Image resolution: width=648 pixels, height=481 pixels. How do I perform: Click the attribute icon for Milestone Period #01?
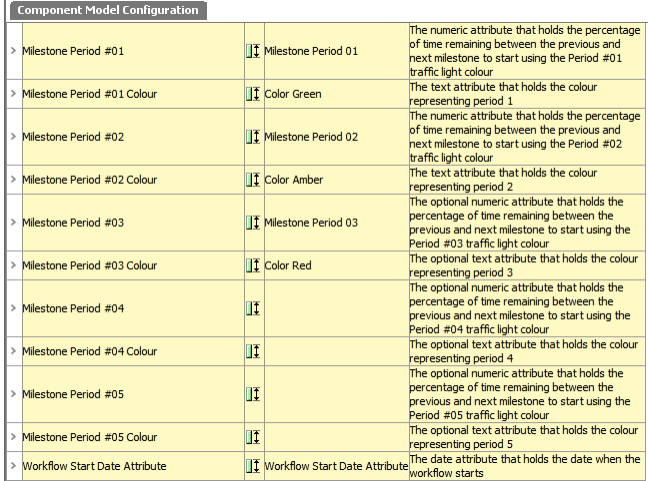253,51
